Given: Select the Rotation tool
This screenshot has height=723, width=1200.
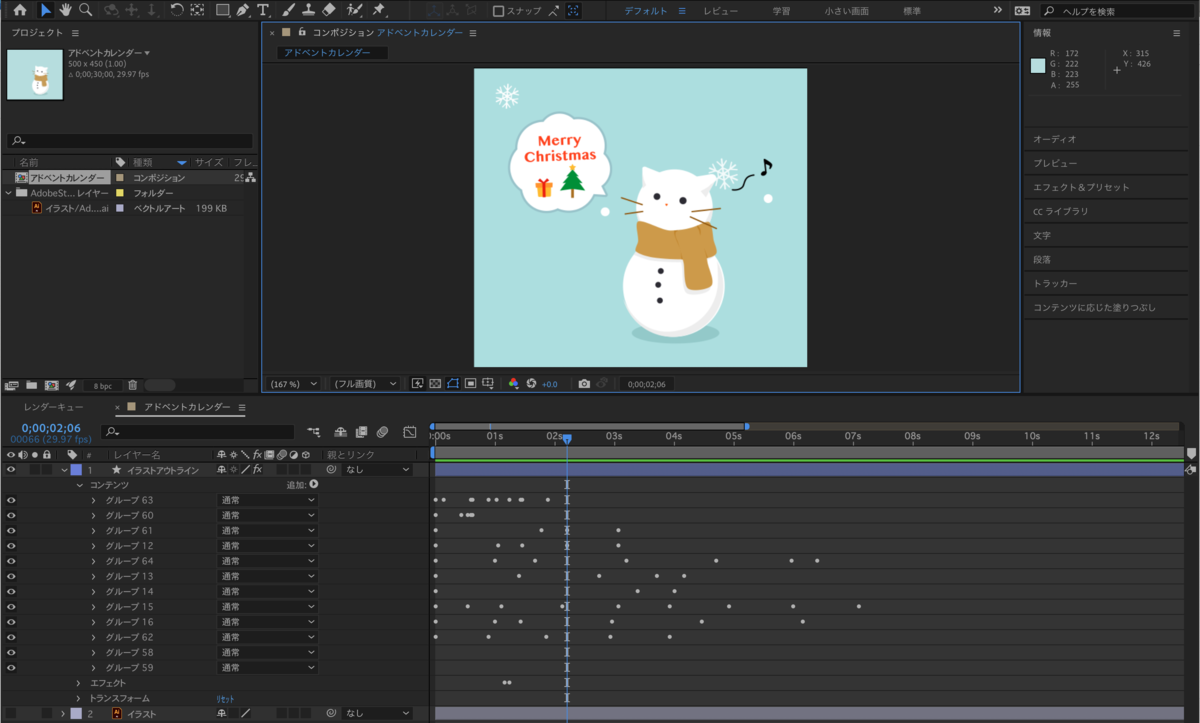Looking at the screenshot, I should (x=176, y=10).
